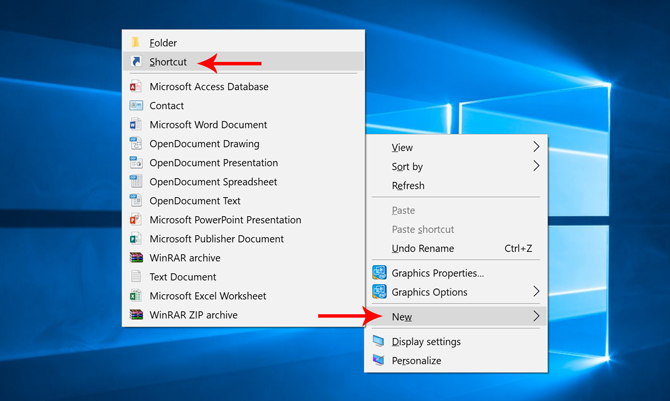Click the Shortcut arrow icon
The width and height of the screenshot is (670, 401).
click(136, 62)
